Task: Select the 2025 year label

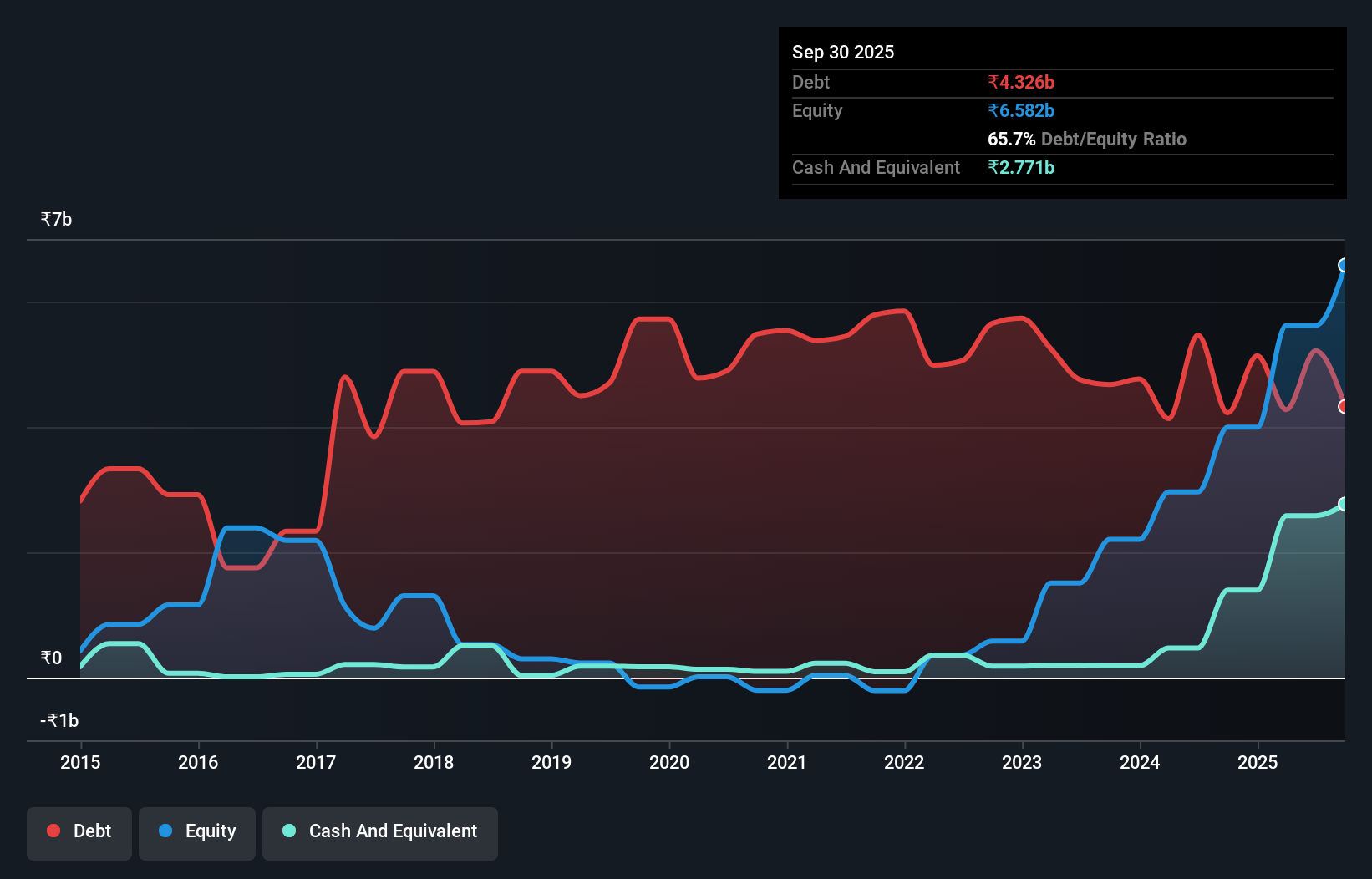Action: tap(1258, 763)
